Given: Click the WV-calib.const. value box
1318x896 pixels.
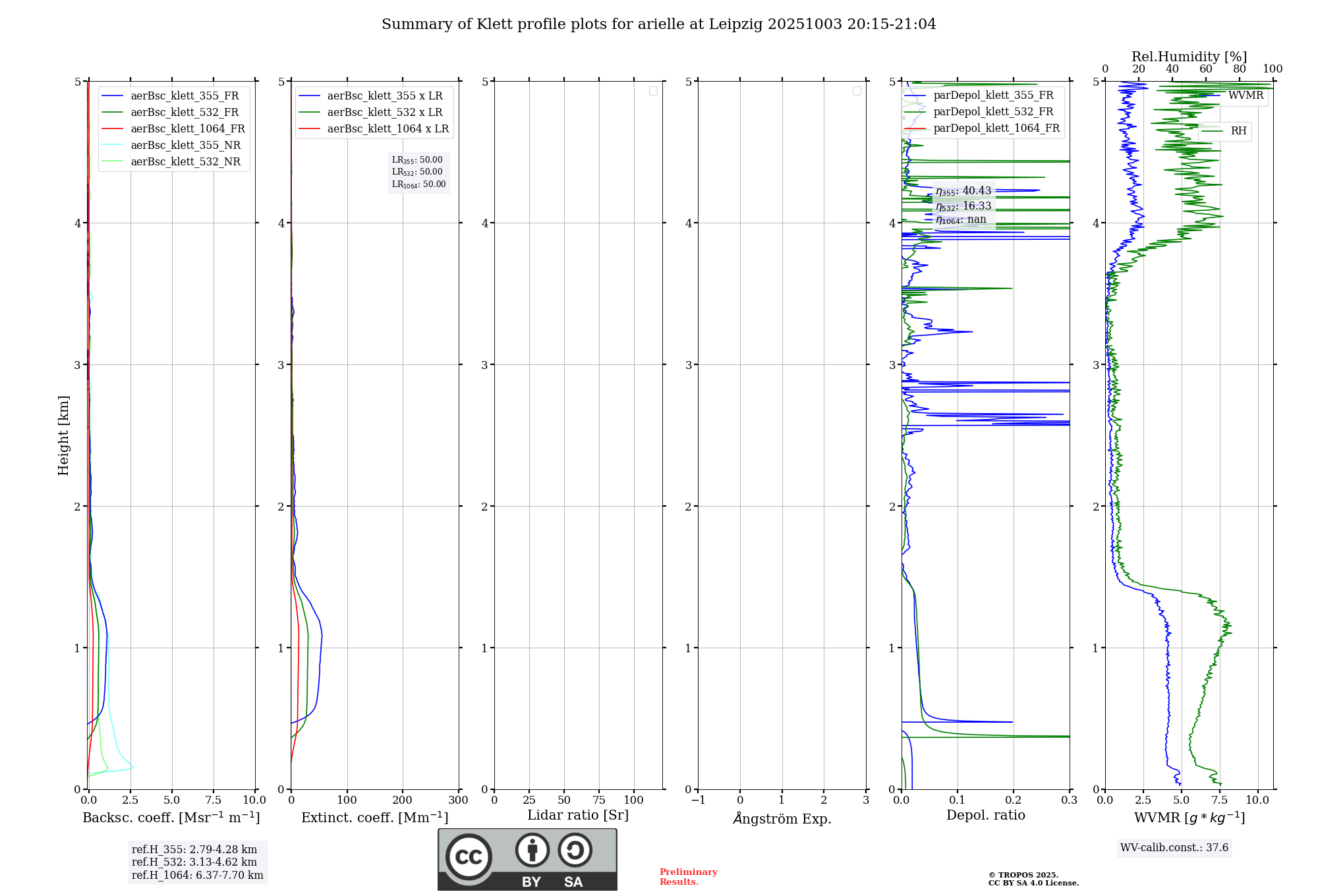Looking at the screenshot, I should 1174,848.
